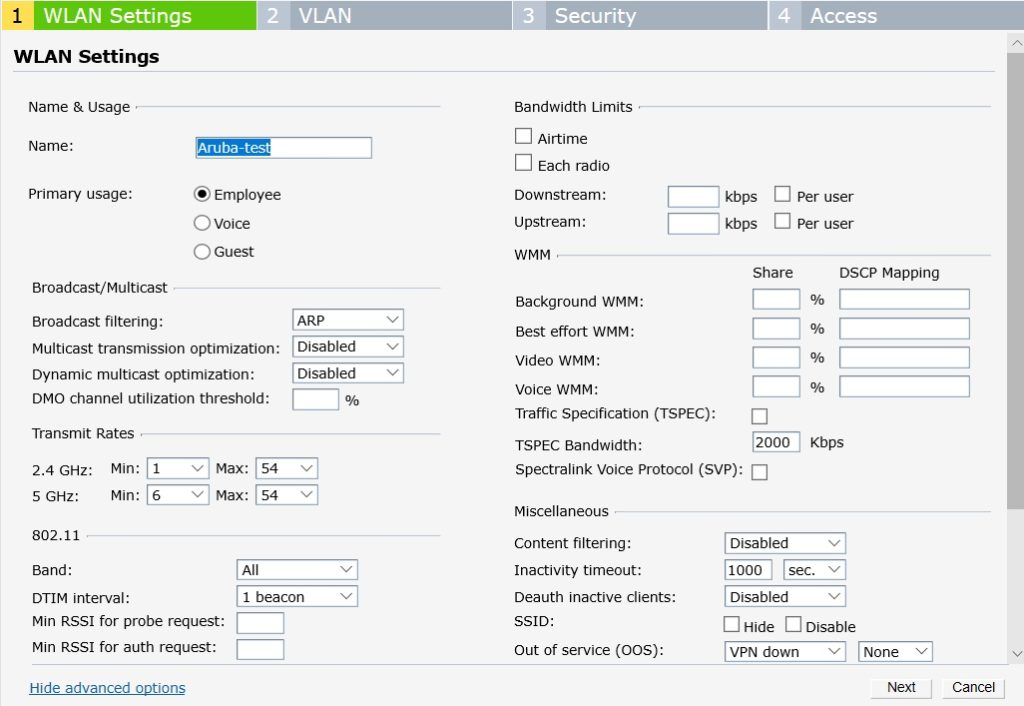The height and width of the screenshot is (706, 1024).
Task: Check the SSID Hide checkbox
Action: (x=731, y=624)
